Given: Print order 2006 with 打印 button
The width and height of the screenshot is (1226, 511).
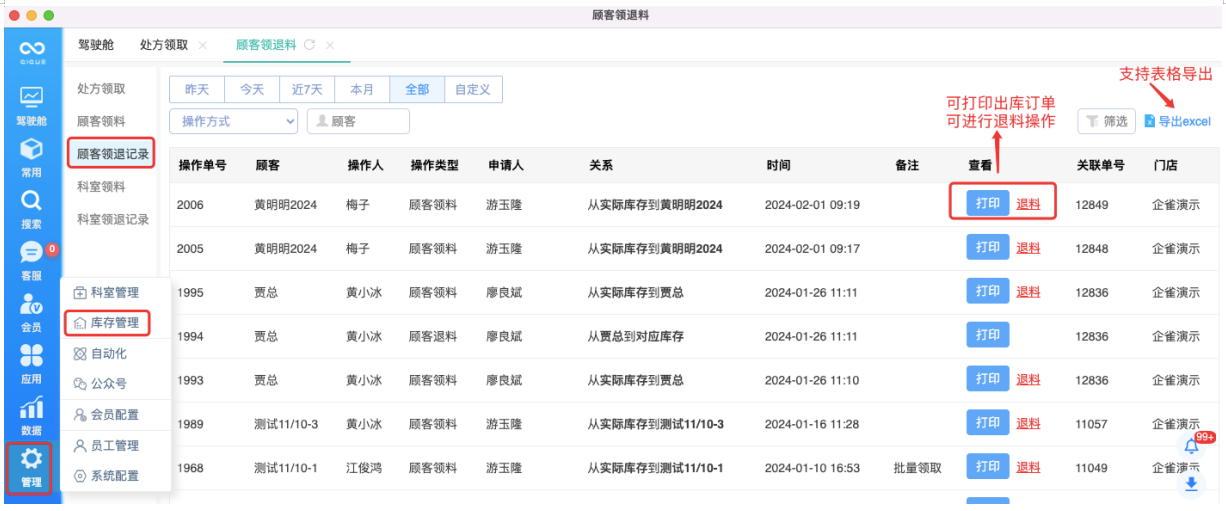Looking at the screenshot, I should click(988, 204).
